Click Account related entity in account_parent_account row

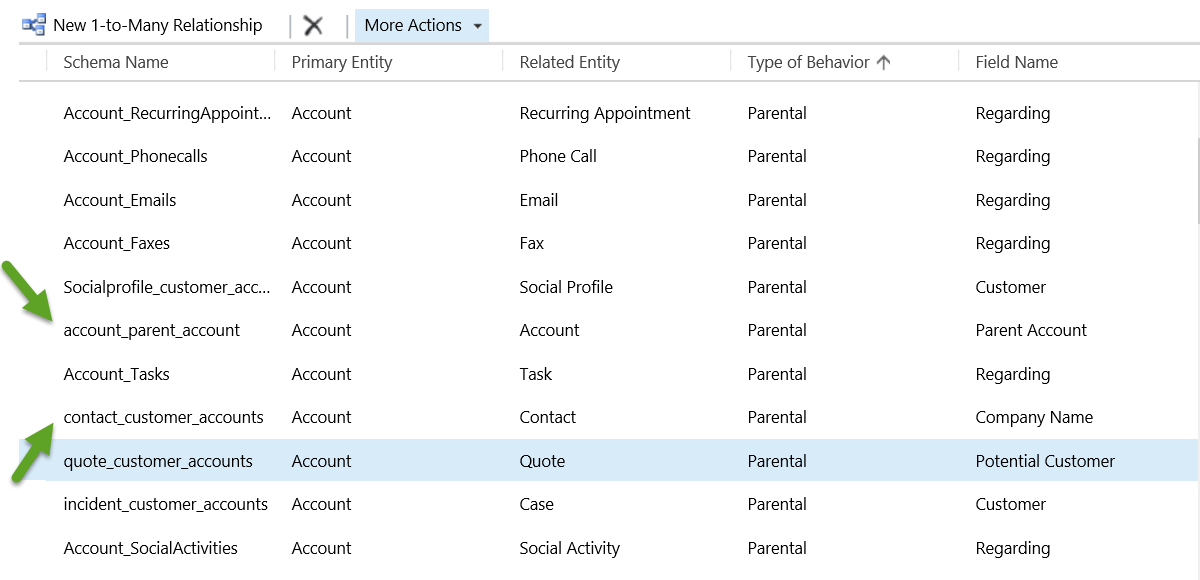(x=549, y=330)
